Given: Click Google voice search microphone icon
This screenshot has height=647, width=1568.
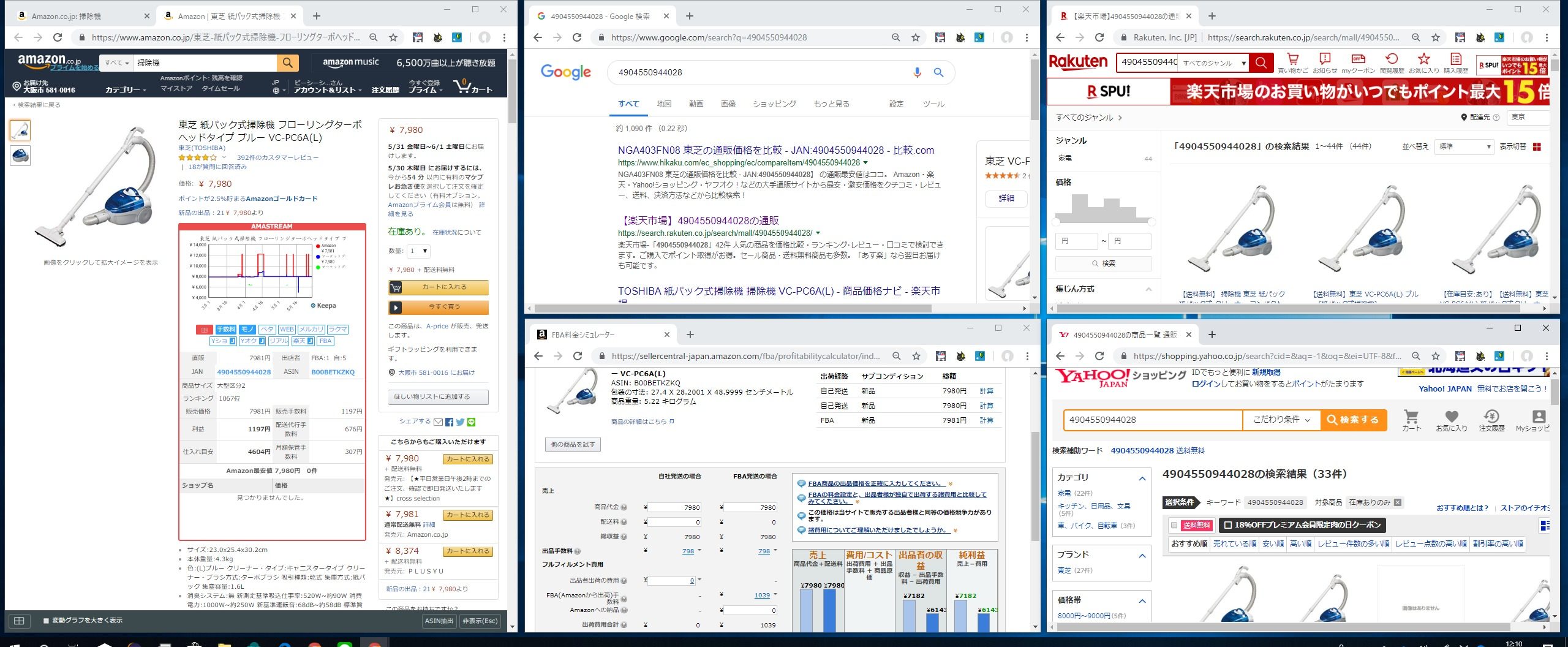Looking at the screenshot, I should 917,72.
